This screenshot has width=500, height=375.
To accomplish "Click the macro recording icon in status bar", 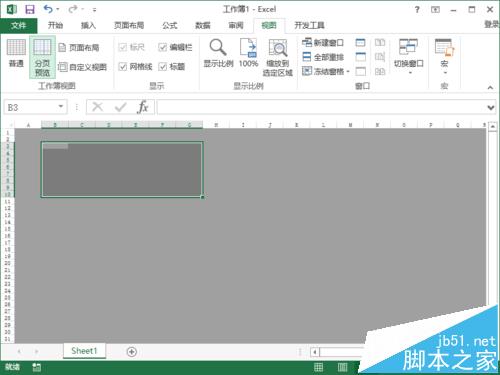I will [36, 367].
